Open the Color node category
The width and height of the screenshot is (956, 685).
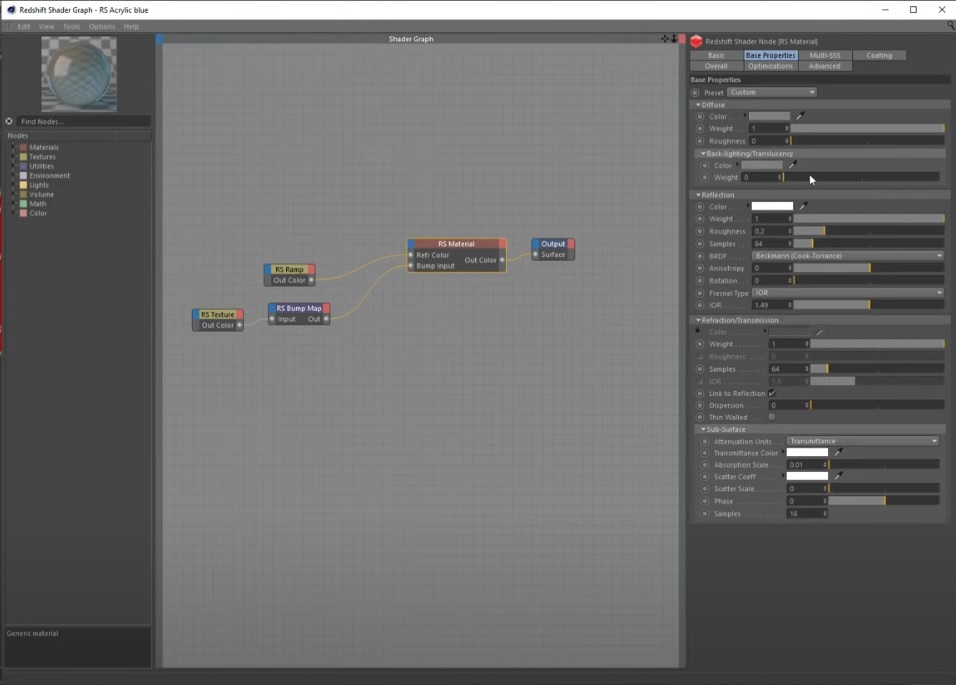[x=38, y=213]
